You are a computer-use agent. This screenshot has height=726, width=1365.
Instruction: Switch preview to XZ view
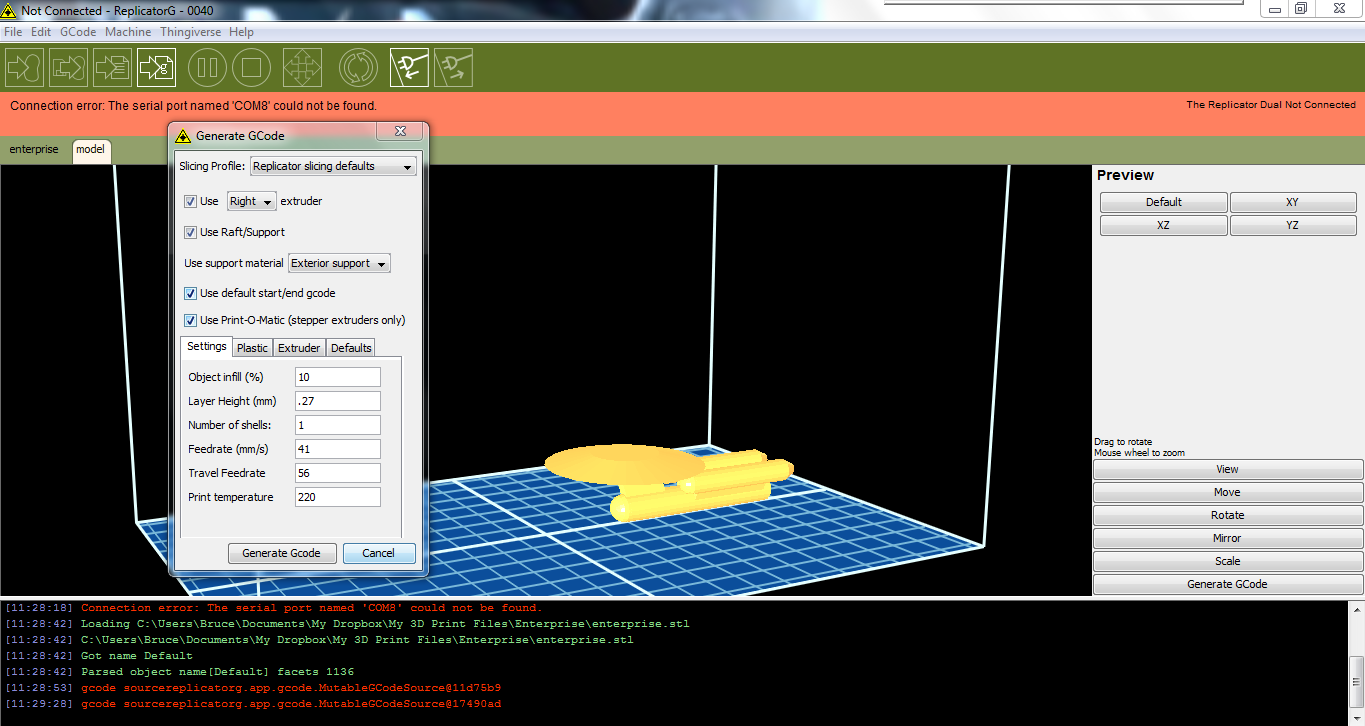coord(1164,226)
